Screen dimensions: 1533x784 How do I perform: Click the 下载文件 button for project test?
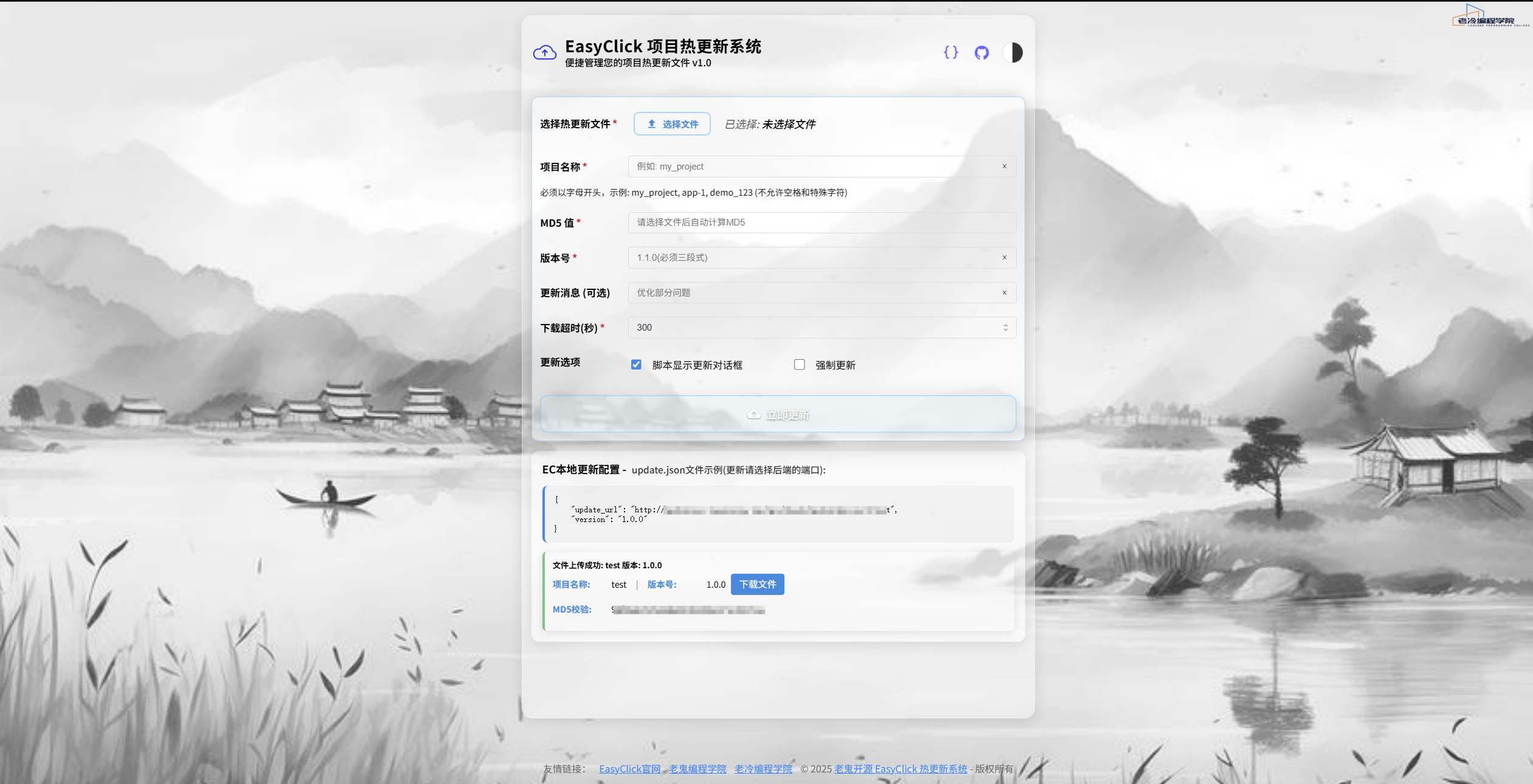(x=757, y=584)
